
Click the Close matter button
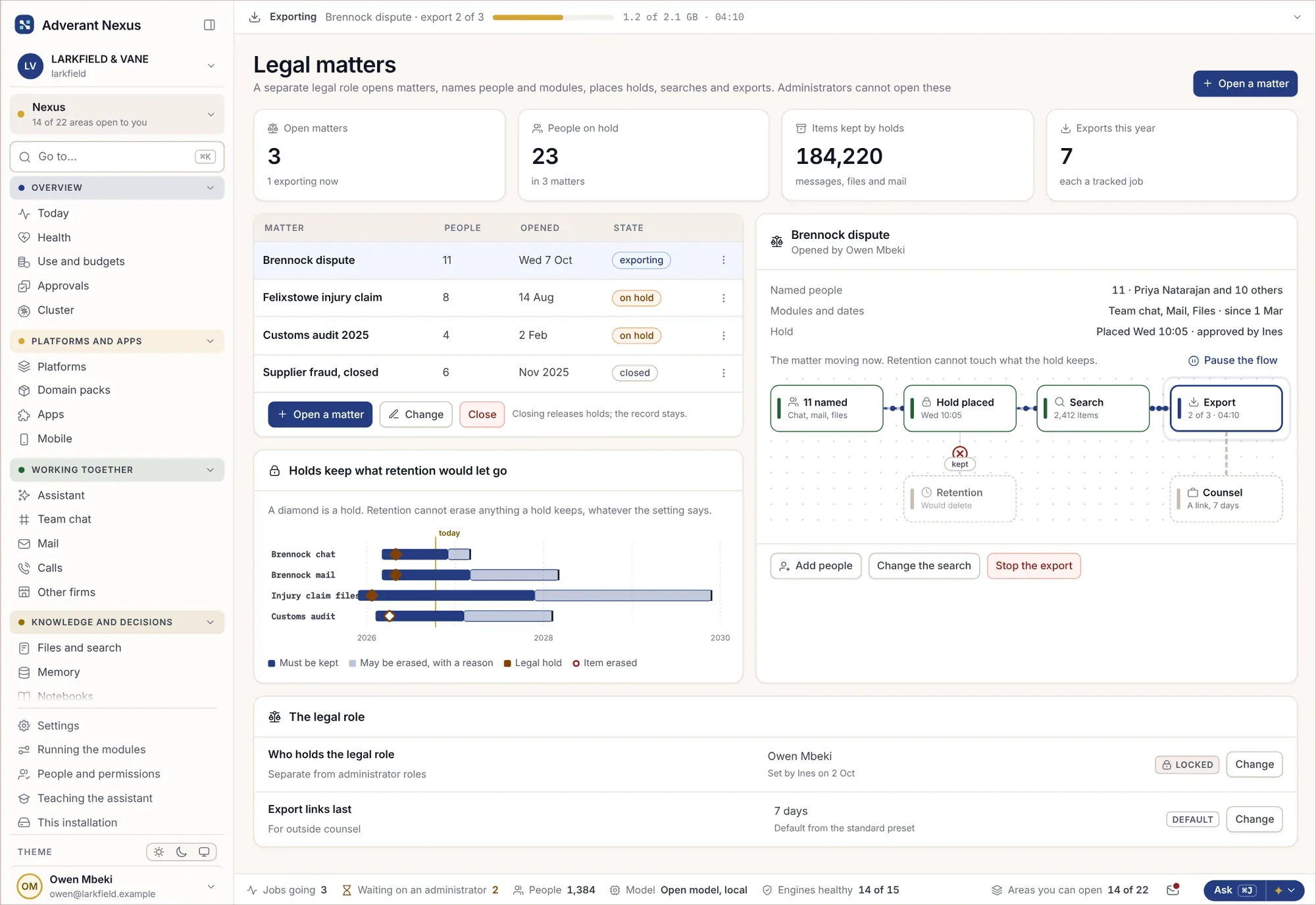[x=482, y=414]
